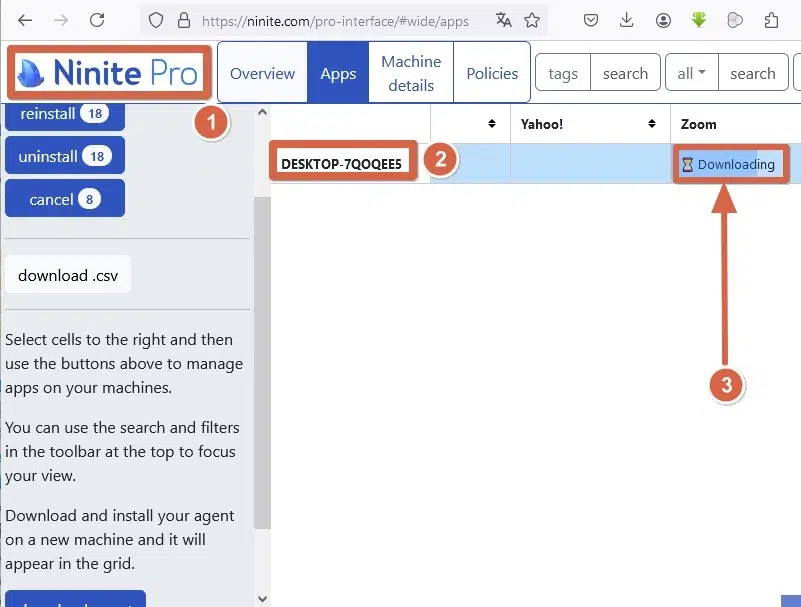Open the Machine details tab
Image resolution: width=801 pixels, height=607 pixels.
coord(411,73)
